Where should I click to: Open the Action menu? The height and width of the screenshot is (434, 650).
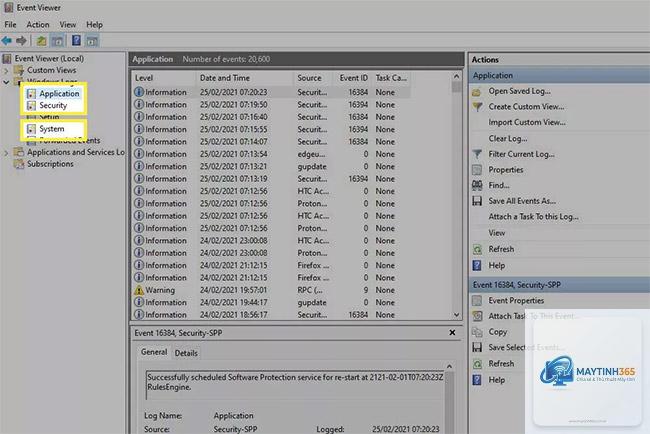(38, 25)
